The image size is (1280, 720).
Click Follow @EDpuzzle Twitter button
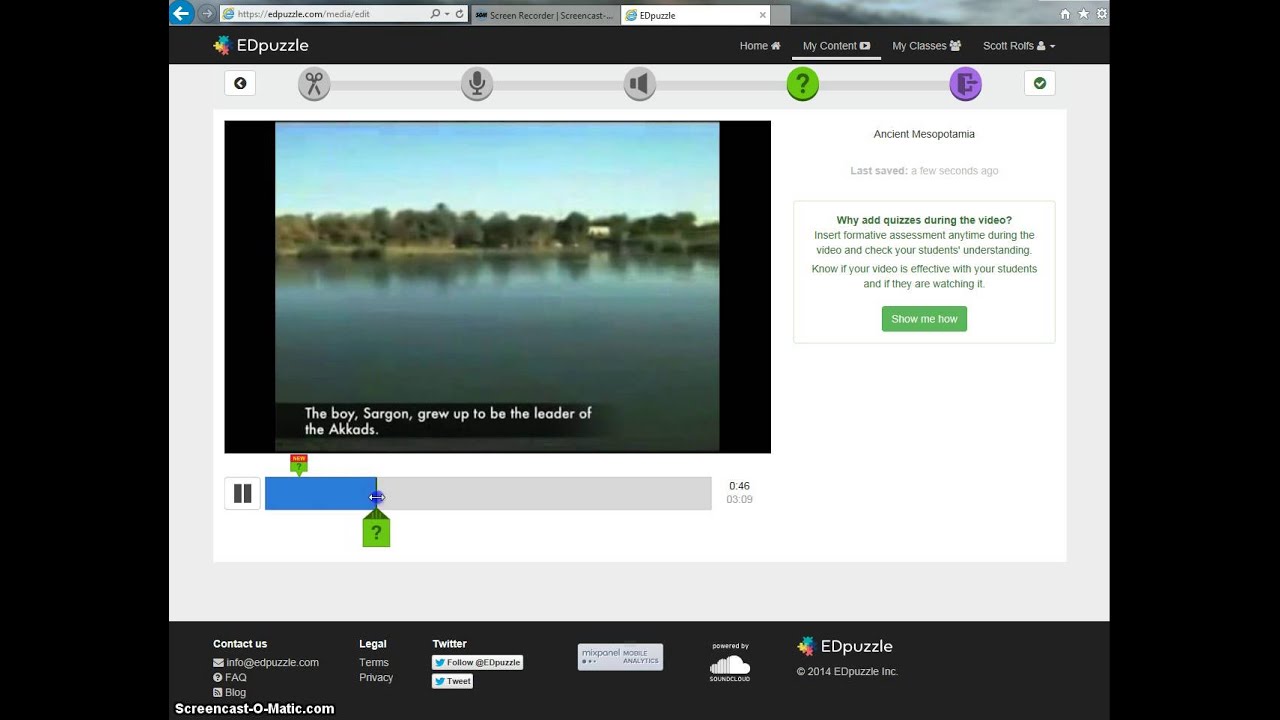(477, 662)
